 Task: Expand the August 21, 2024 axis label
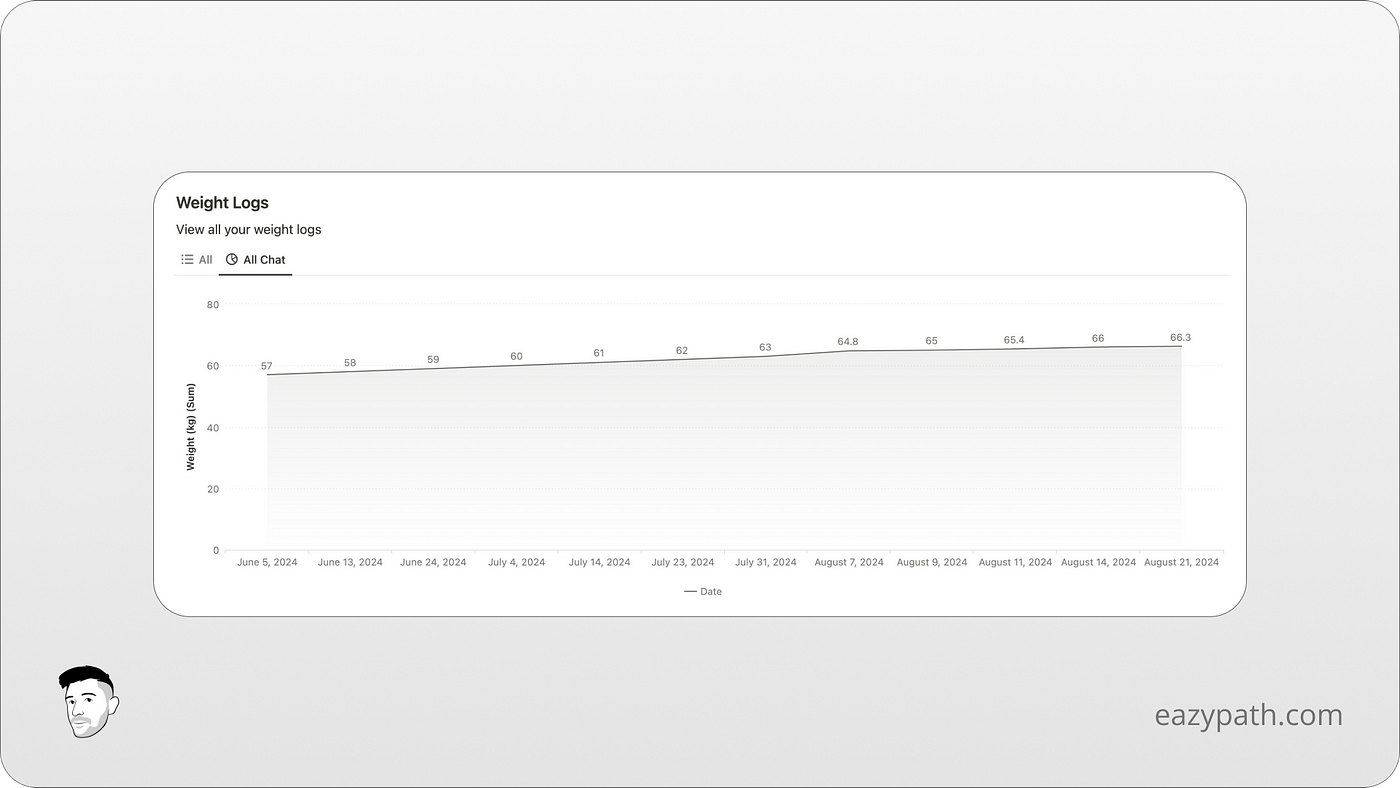pos(1181,562)
